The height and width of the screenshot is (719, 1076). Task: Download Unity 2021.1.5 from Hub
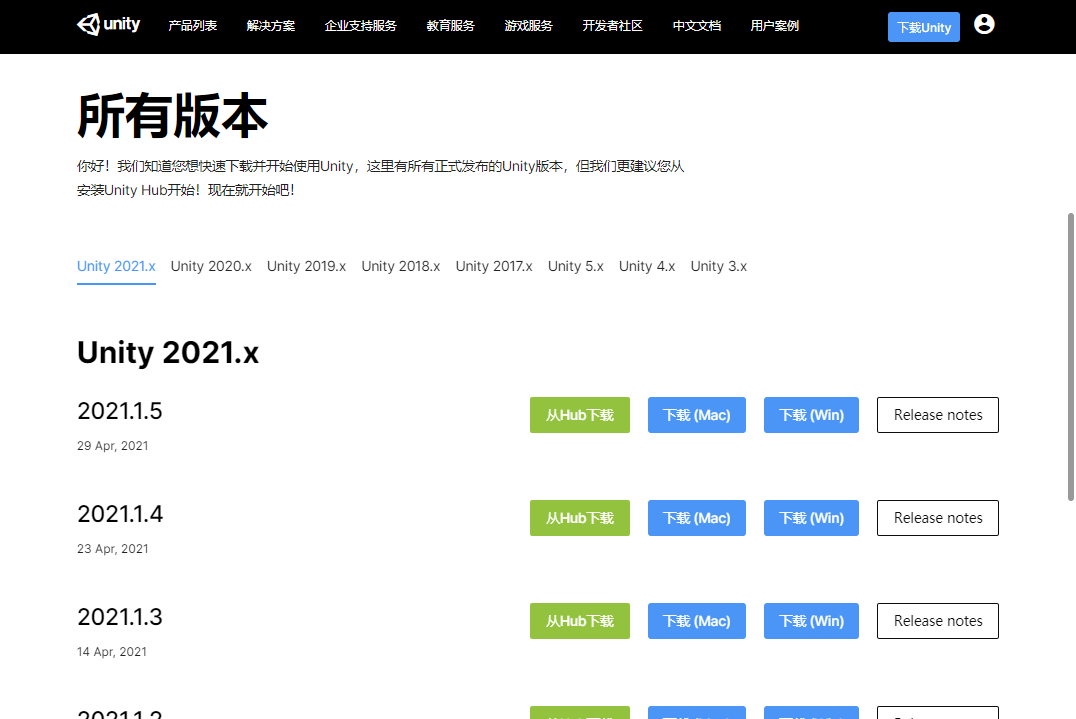coord(580,414)
